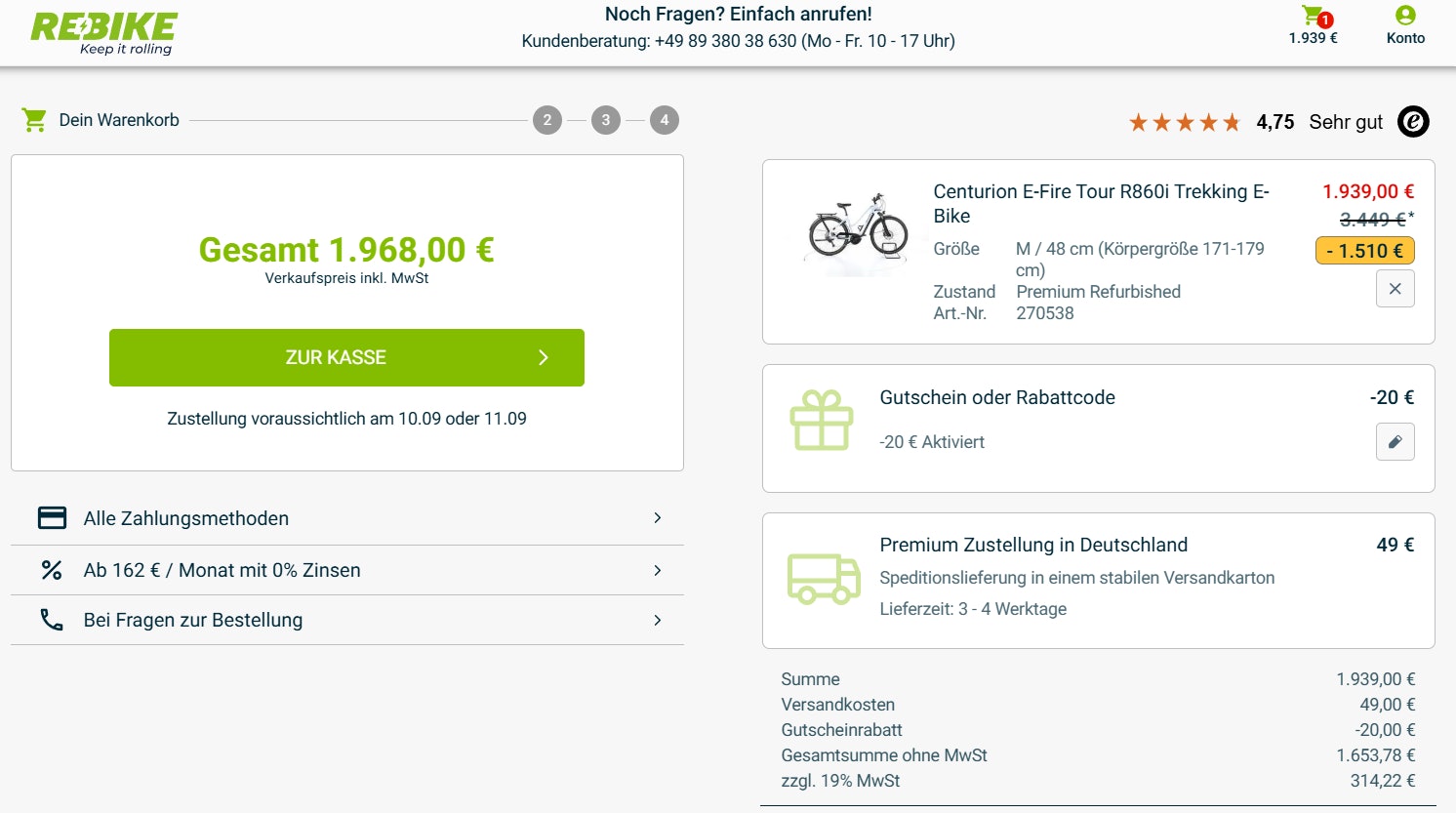This screenshot has width=1456, height=813.
Task: Click the phone icon beside Bei Fragen zur Bestellung
Action: tap(51, 619)
